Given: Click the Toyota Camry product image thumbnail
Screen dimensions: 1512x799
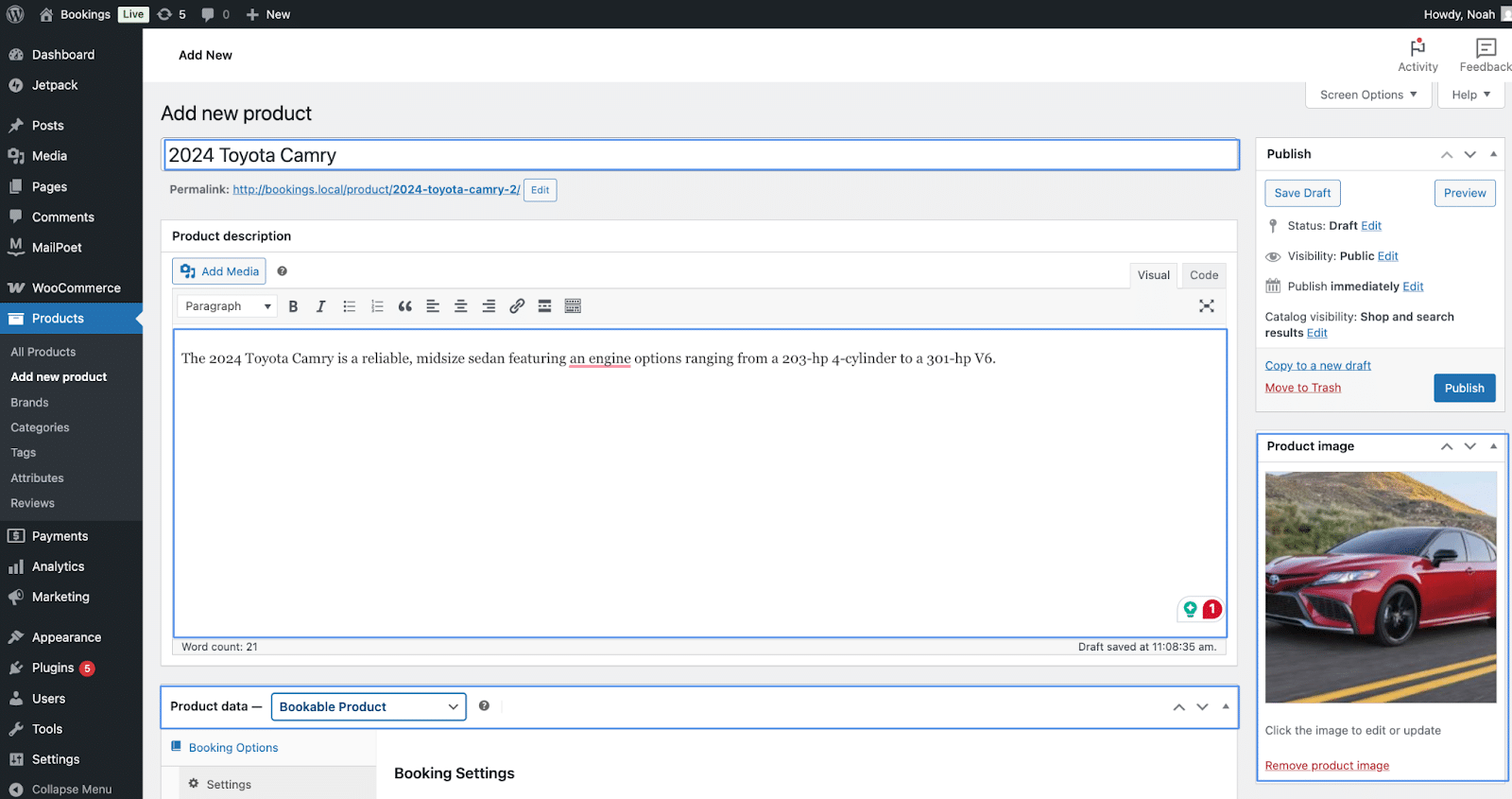Looking at the screenshot, I should [x=1381, y=587].
